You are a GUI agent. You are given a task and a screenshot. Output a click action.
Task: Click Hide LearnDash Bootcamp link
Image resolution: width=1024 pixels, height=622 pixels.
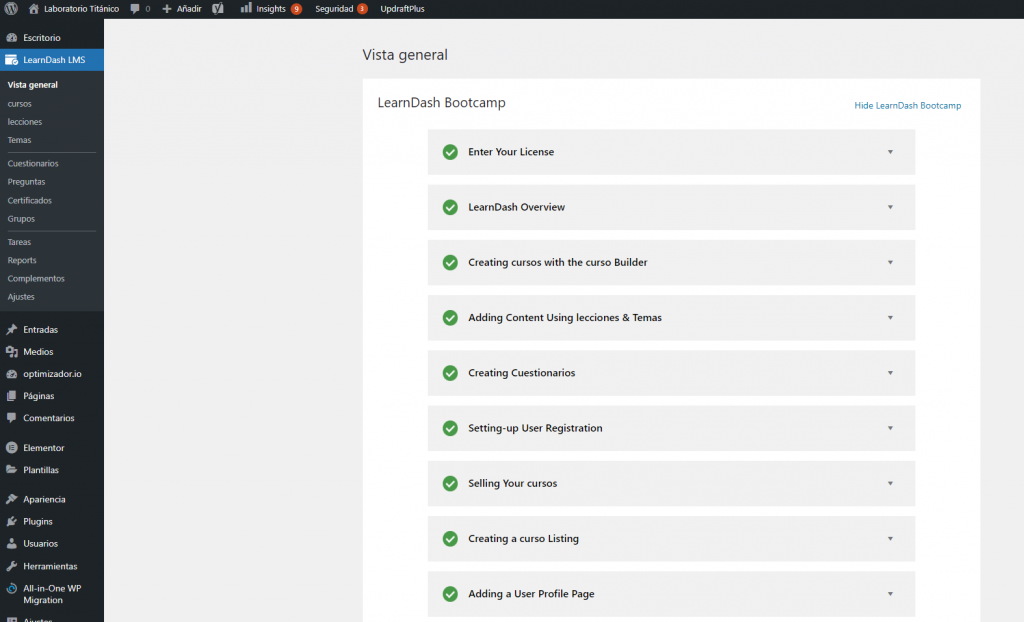908,105
